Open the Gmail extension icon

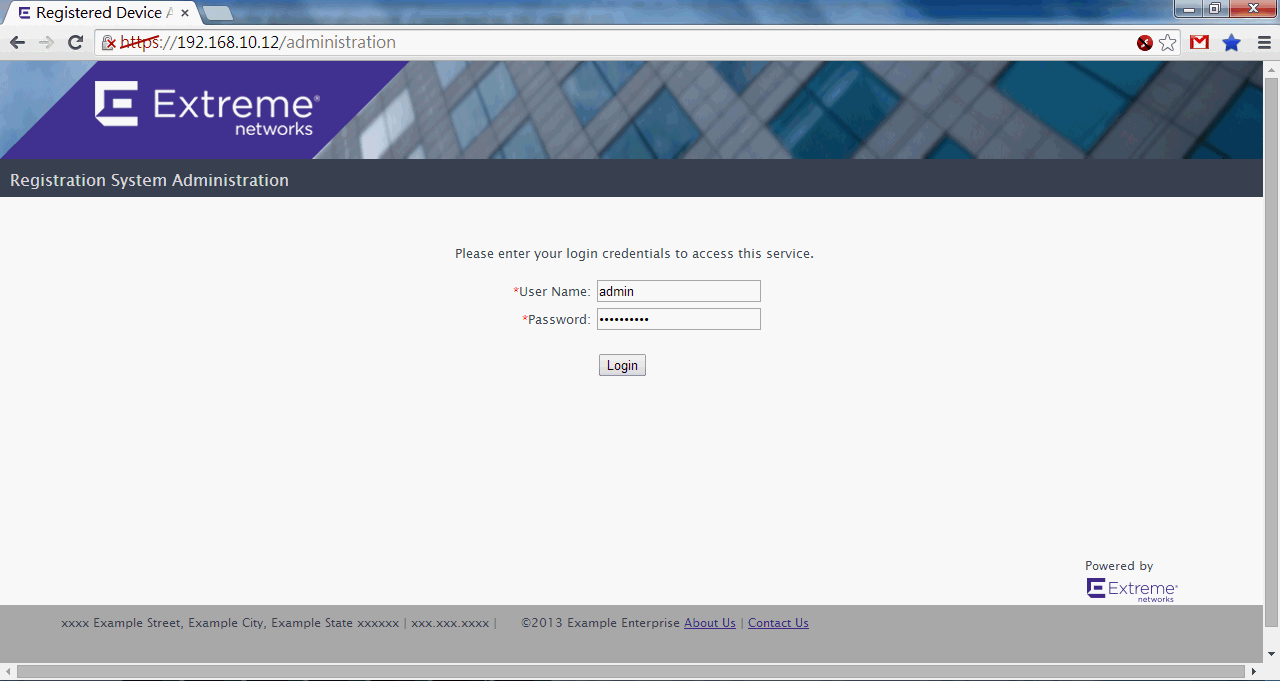coord(1199,43)
